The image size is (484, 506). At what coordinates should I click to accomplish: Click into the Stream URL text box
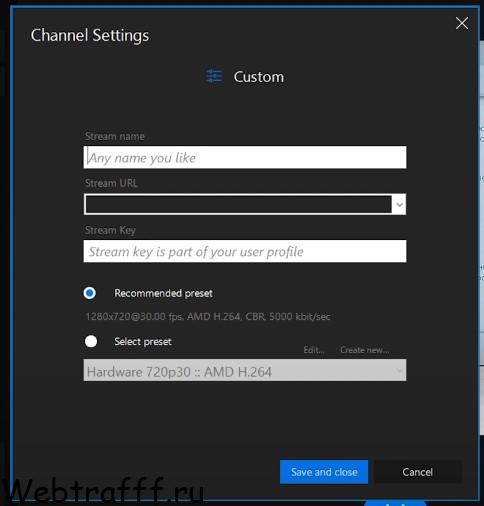238,204
